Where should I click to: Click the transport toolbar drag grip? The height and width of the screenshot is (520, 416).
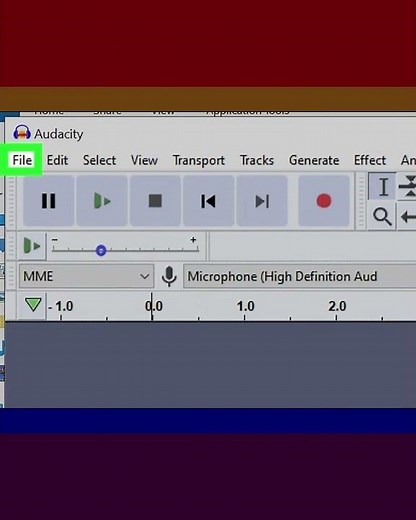pyautogui.click(x=11, y=202)
